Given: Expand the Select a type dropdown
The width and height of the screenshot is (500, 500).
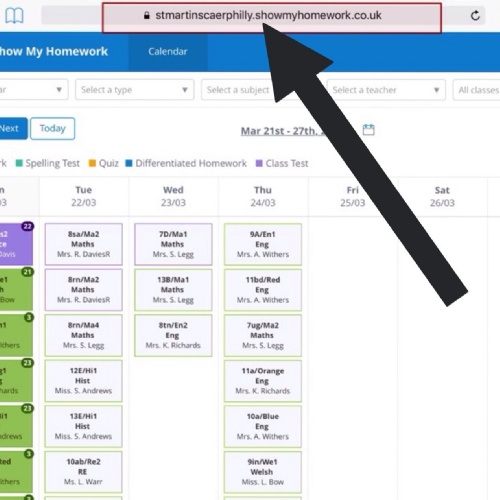Looking at the screenshot, I should (x=135, y=90).
